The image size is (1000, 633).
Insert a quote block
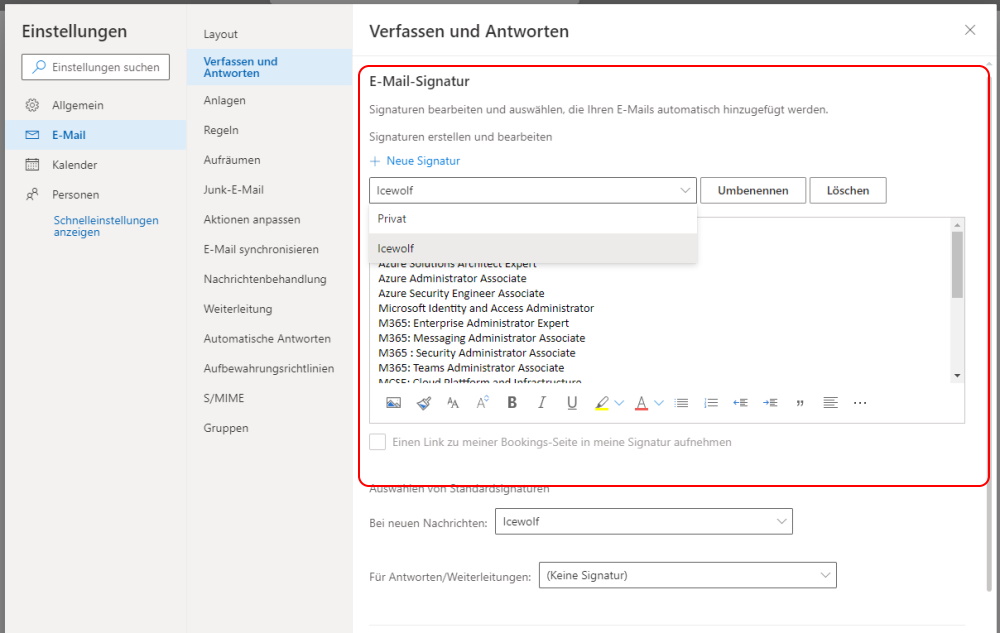pos(800,404)
